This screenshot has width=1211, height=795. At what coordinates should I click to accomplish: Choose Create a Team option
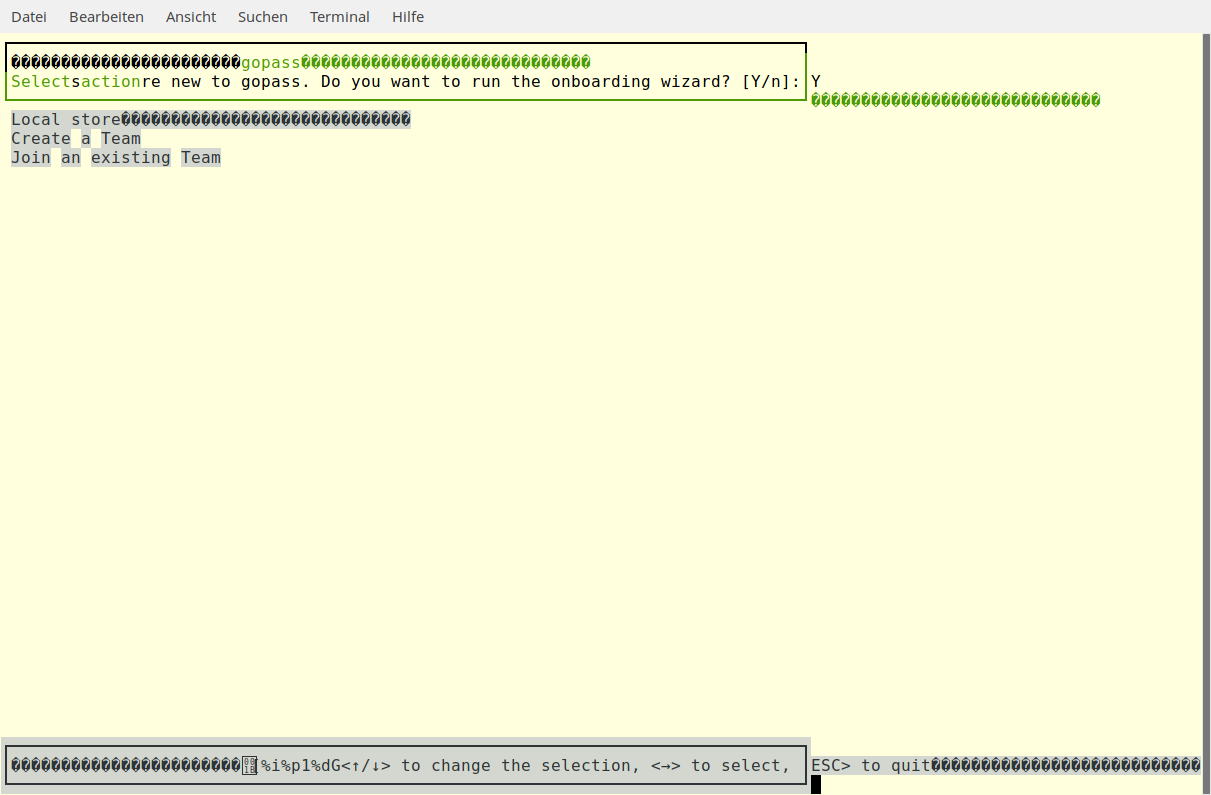(x=75, y=138)
